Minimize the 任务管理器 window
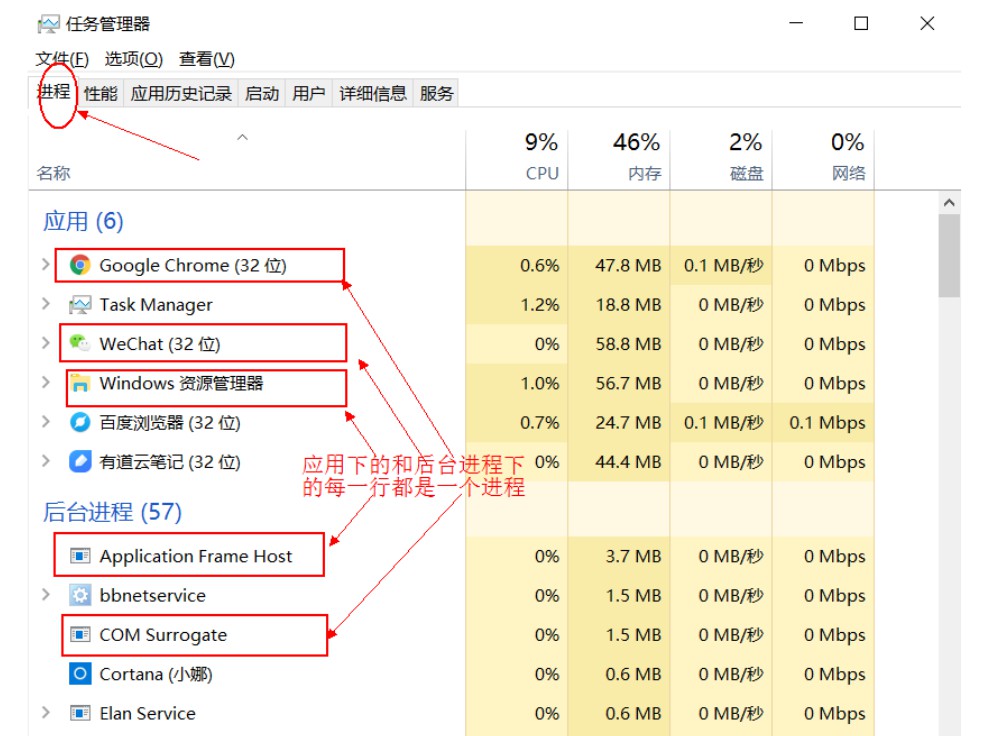992x736 pixels. 796,23
